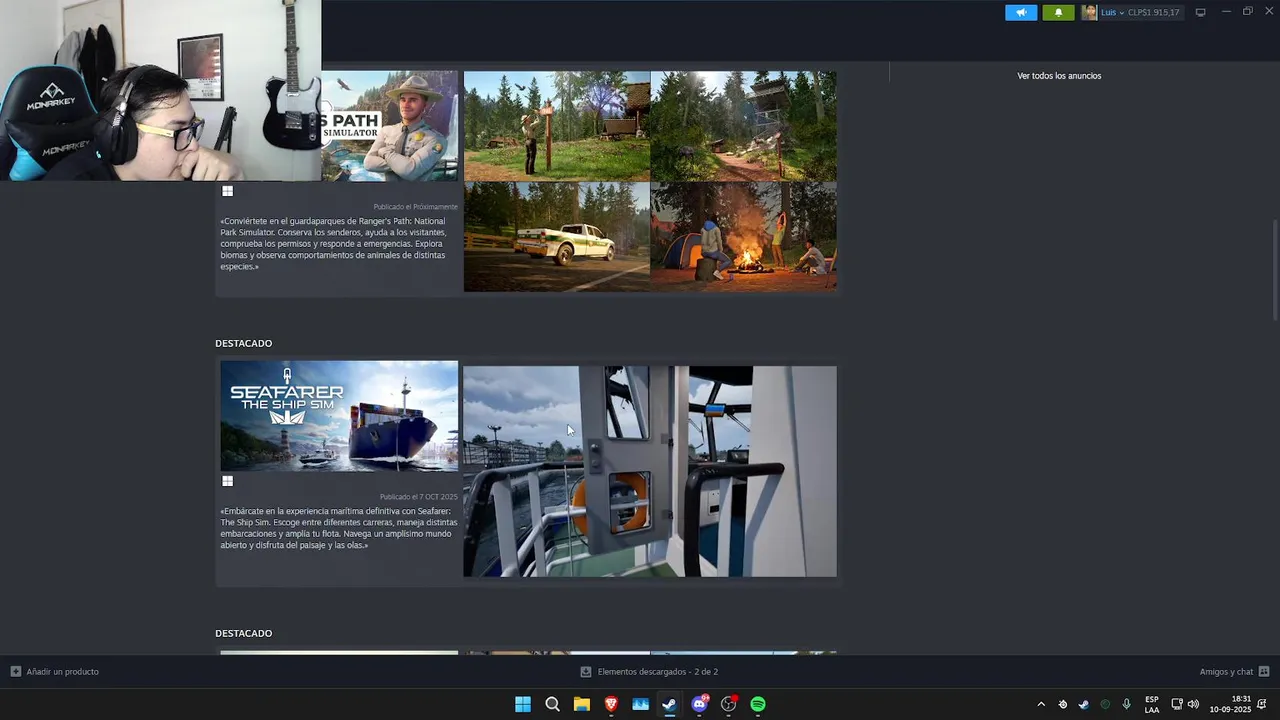Open OBS Studio from taskbar
The image size is (1280, 720).
(728, 704)
